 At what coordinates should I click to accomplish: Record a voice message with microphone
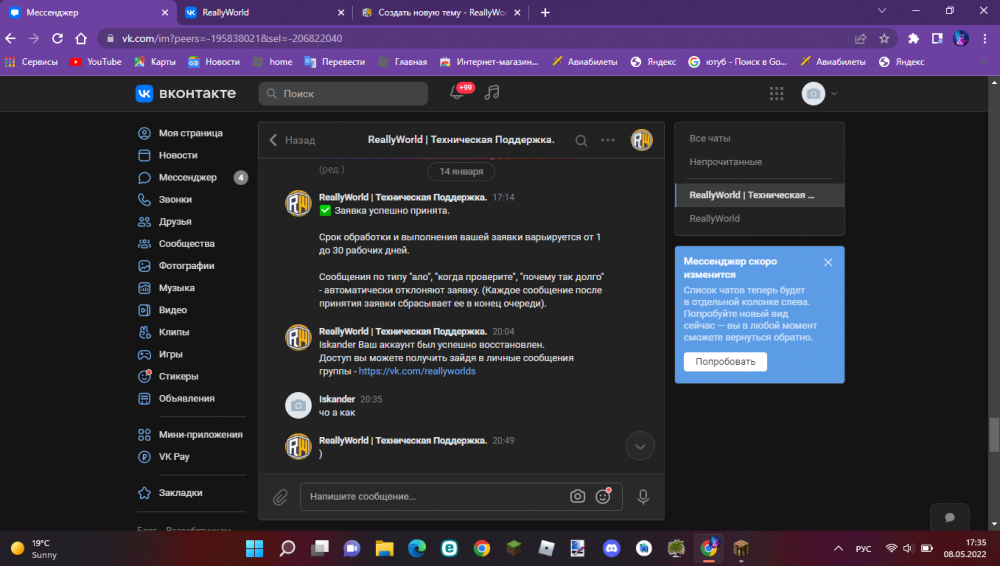click(643, 496)
